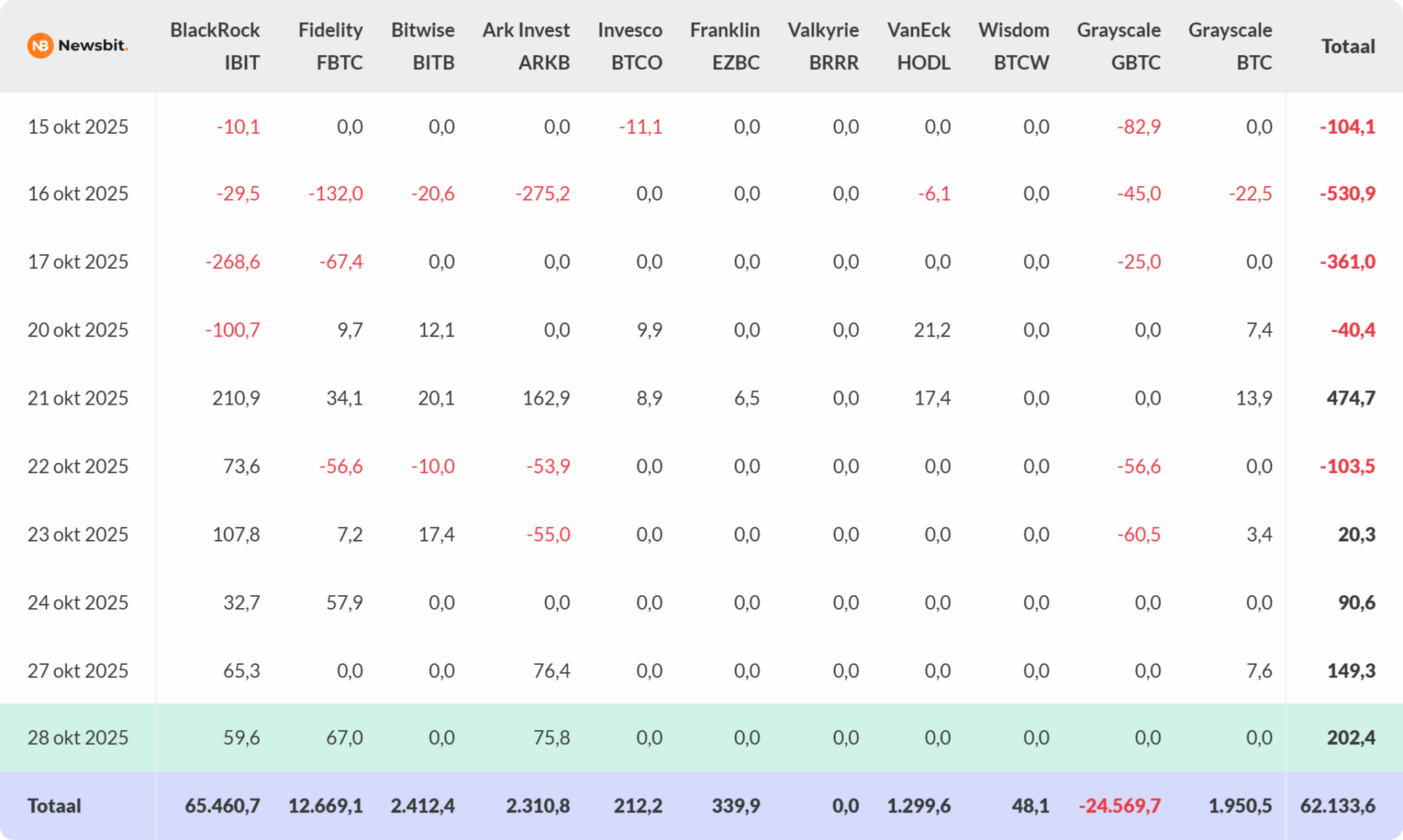This screenshot has width=1403, height=840.
Task: Select the Wisdom BTCW column header
Action: click(x=1014, y=46)
